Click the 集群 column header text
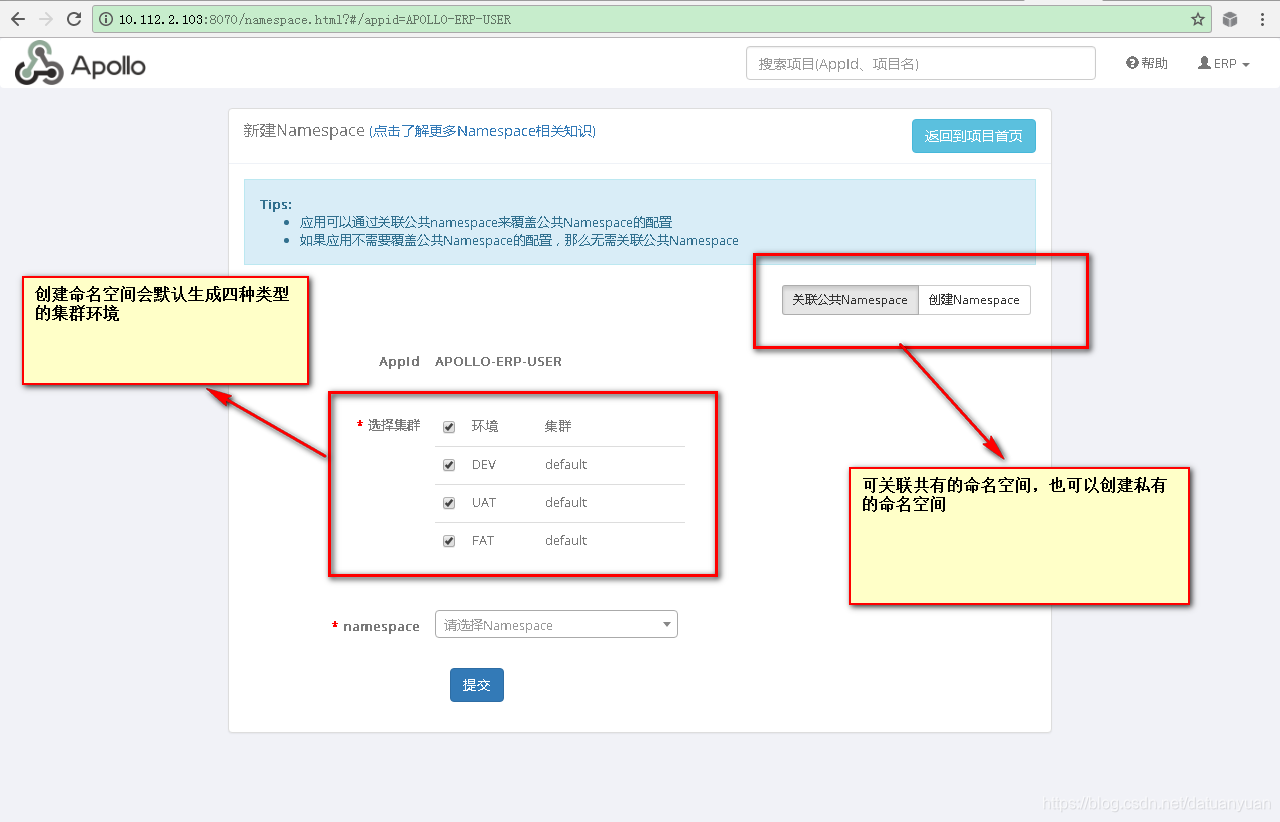 point(558,426)
